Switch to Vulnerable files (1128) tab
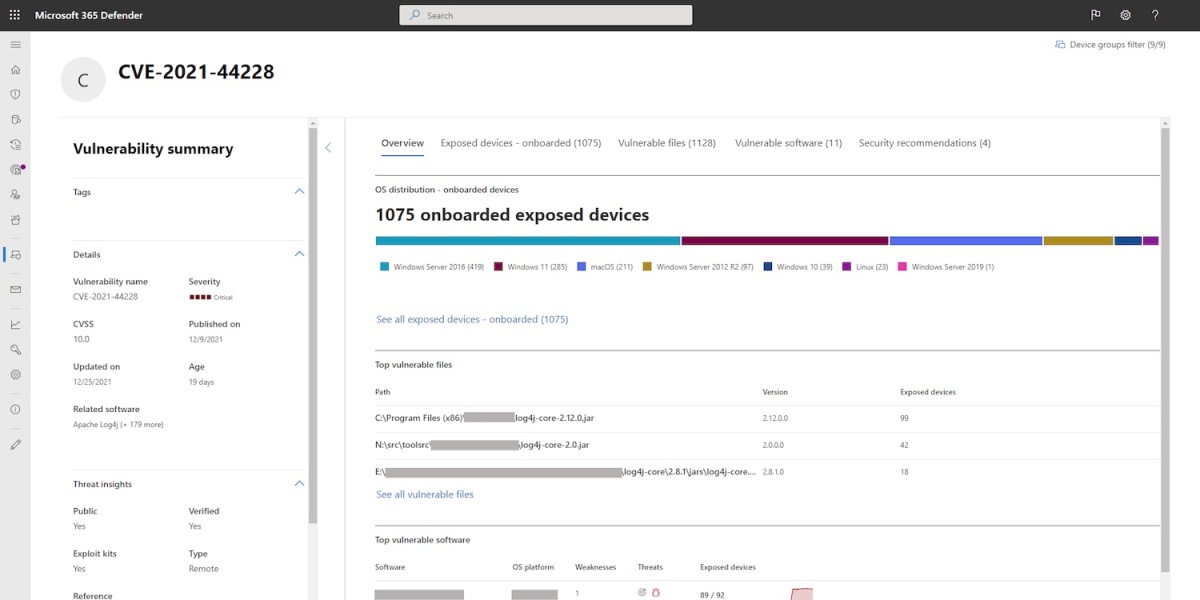 pyautogui.click(x=667, y=143)
